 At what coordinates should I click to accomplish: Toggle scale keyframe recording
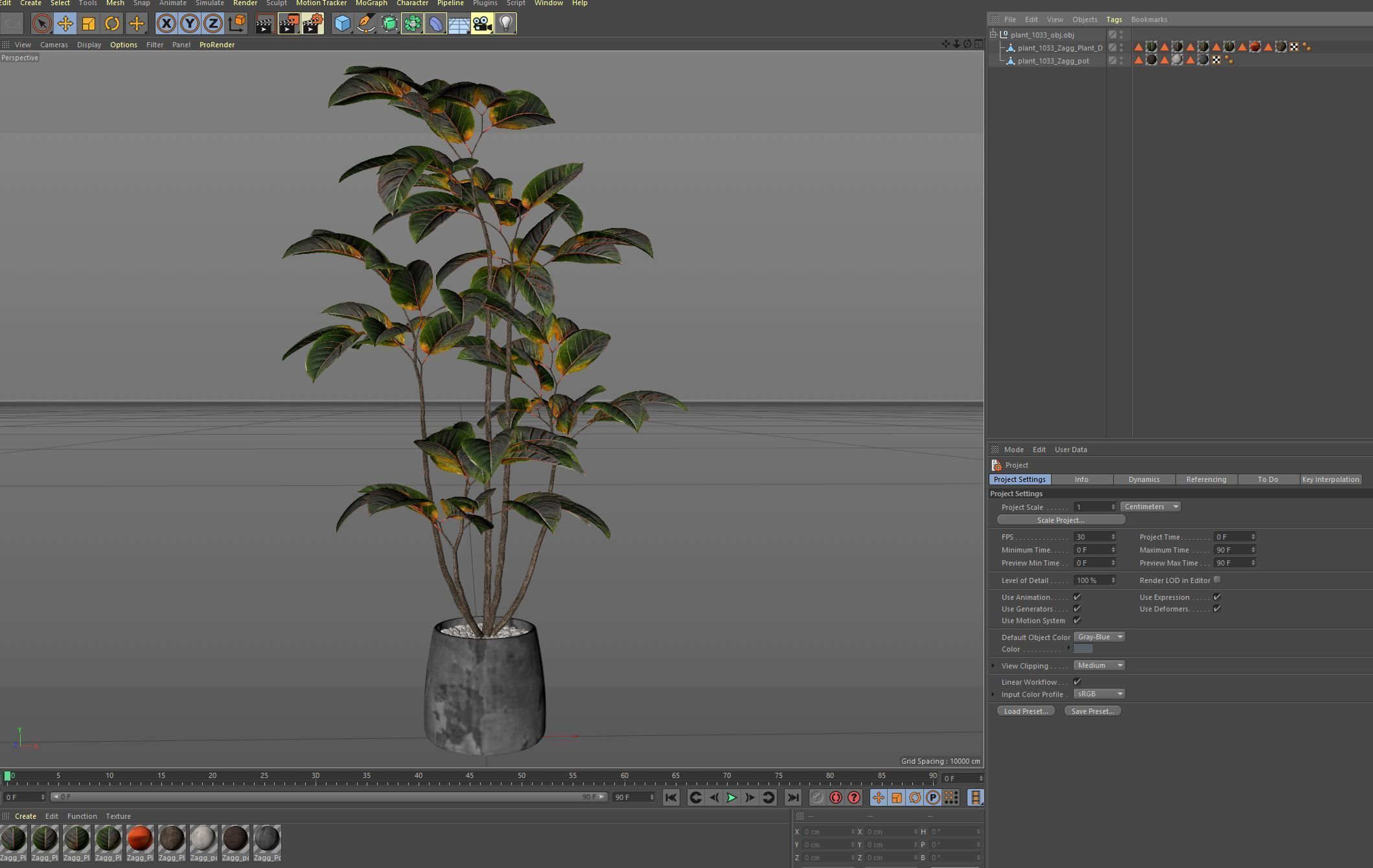pyautogui.click(x=896, y=797)
